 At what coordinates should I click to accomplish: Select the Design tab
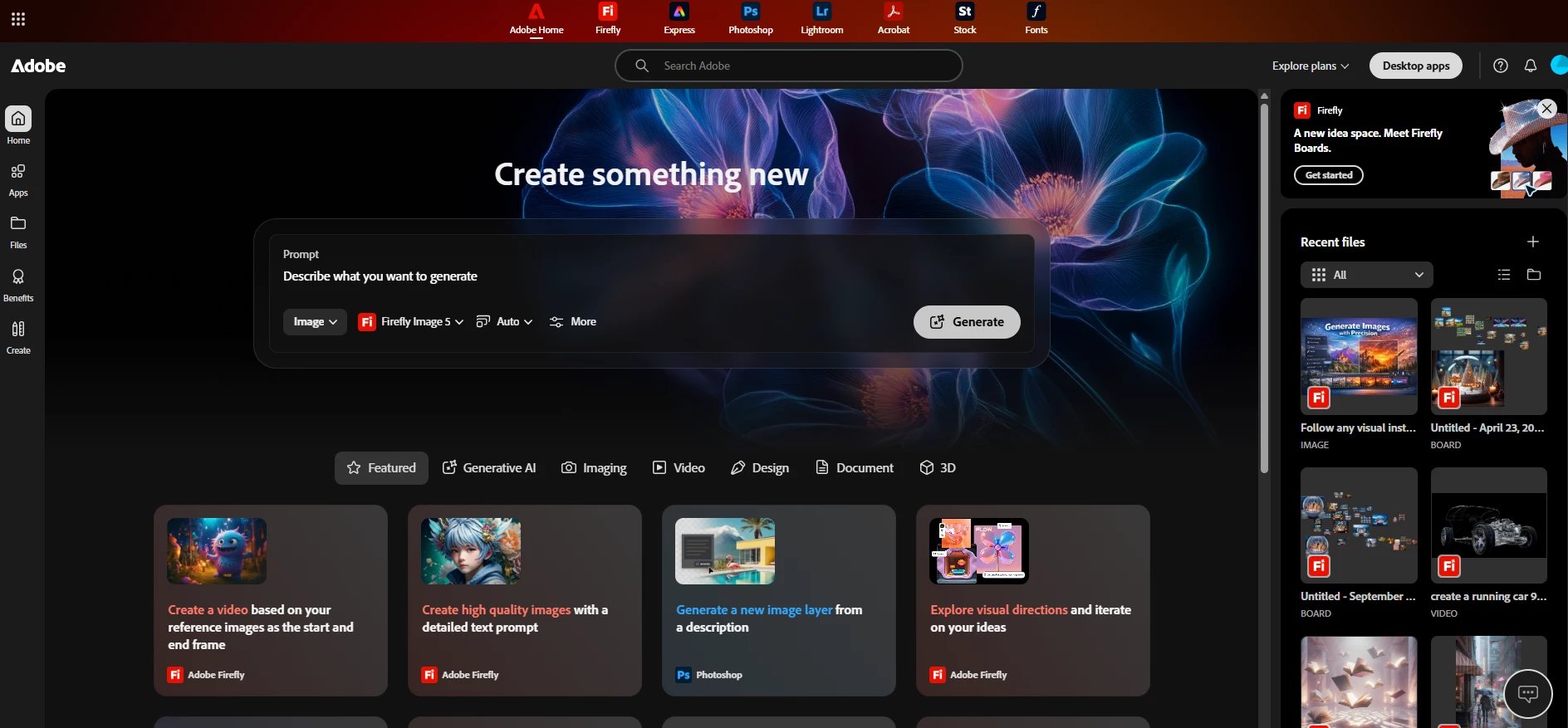coord(760,468)
